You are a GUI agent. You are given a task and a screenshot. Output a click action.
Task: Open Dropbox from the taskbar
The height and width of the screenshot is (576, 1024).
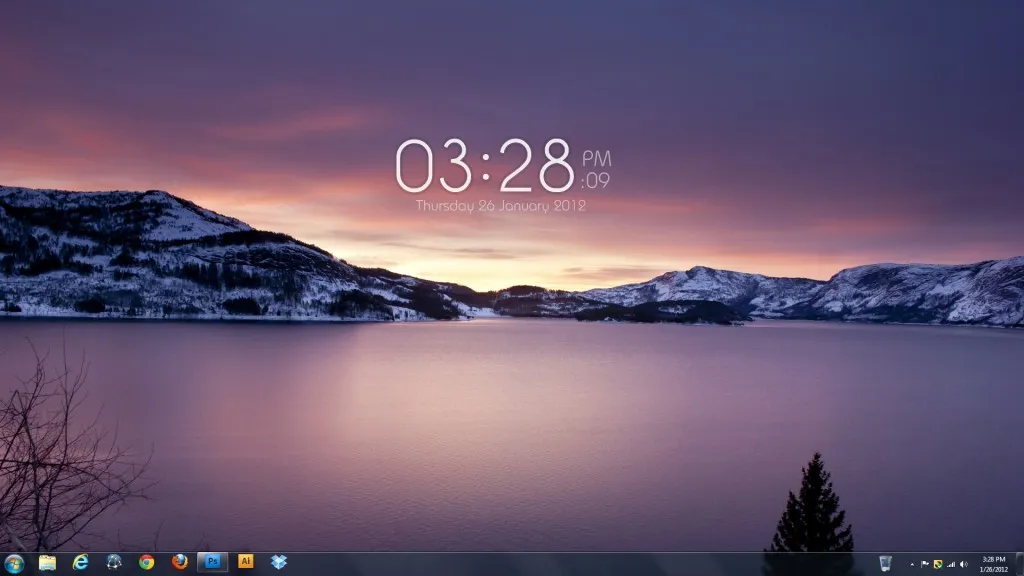pos(279,562)
